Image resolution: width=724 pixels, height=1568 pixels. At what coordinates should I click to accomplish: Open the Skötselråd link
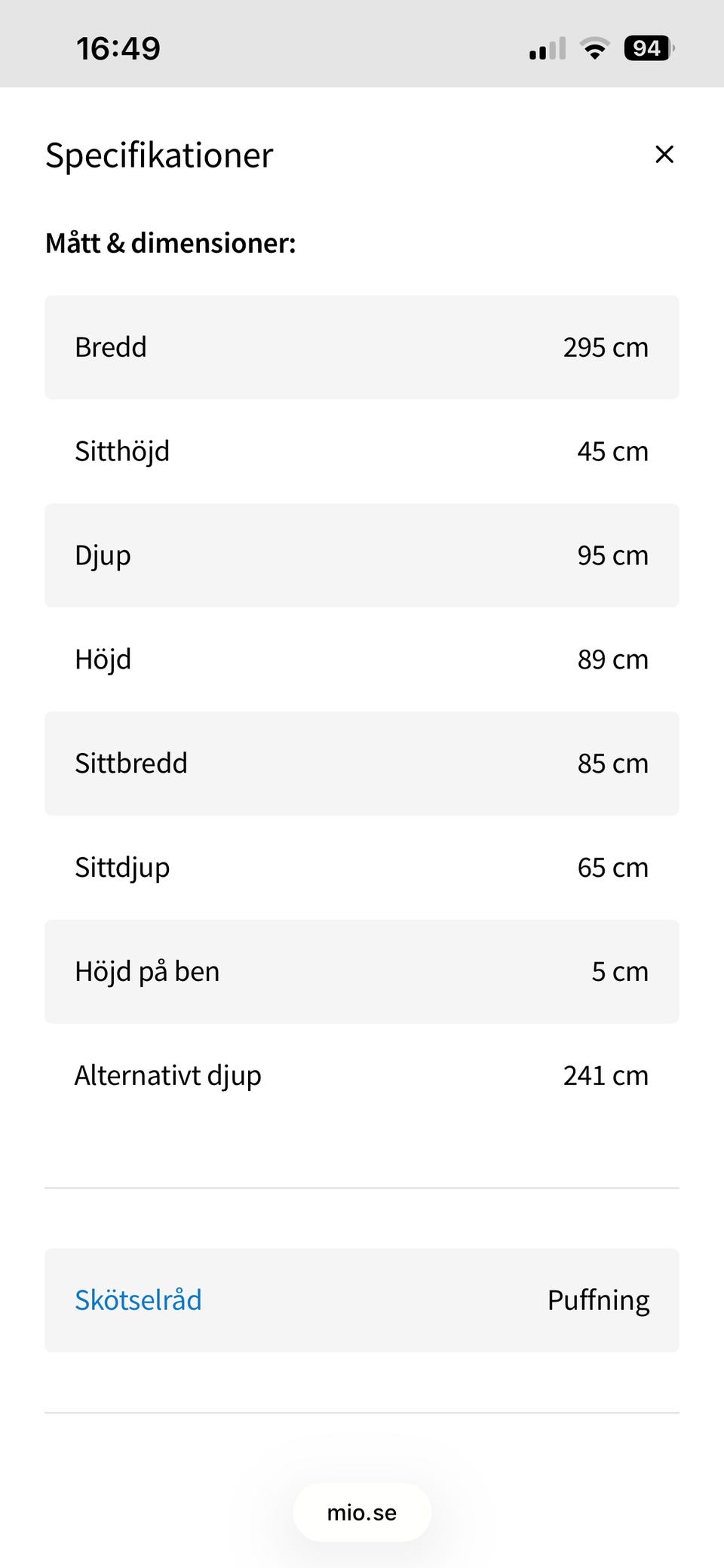coord(138,1300)
